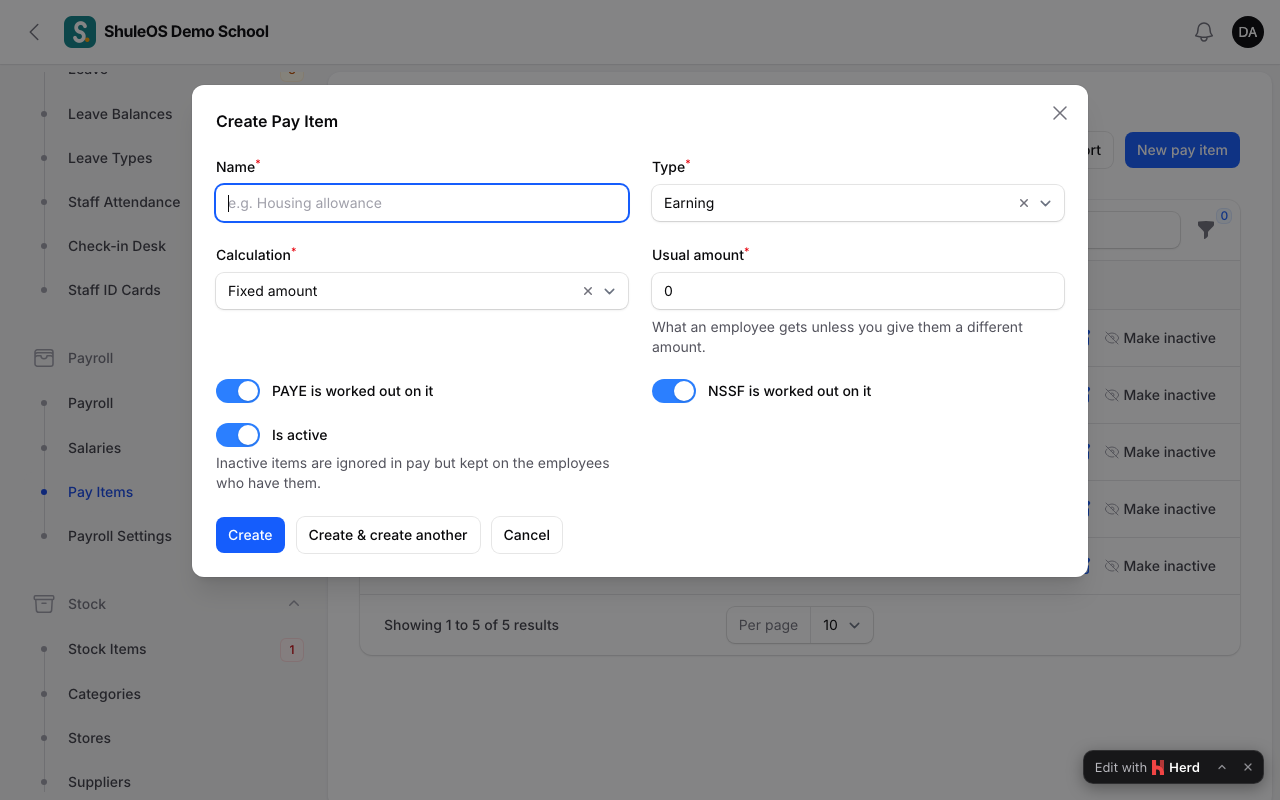Image resolution: width=1280 pixels, height=800 pixels.
Task: Toggle PAYE is worked out on it
Action: point(238,391)
